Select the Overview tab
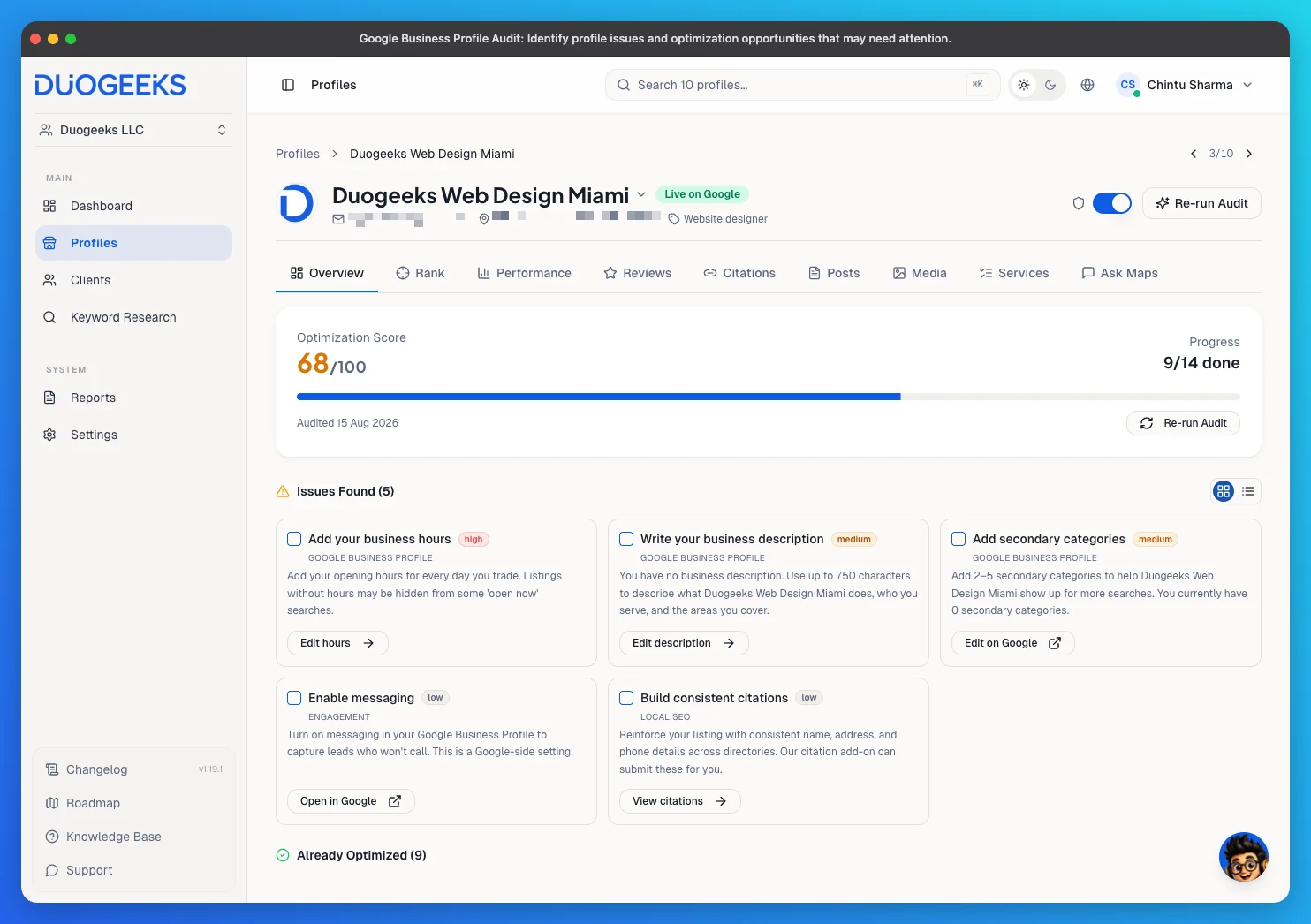 327,273
